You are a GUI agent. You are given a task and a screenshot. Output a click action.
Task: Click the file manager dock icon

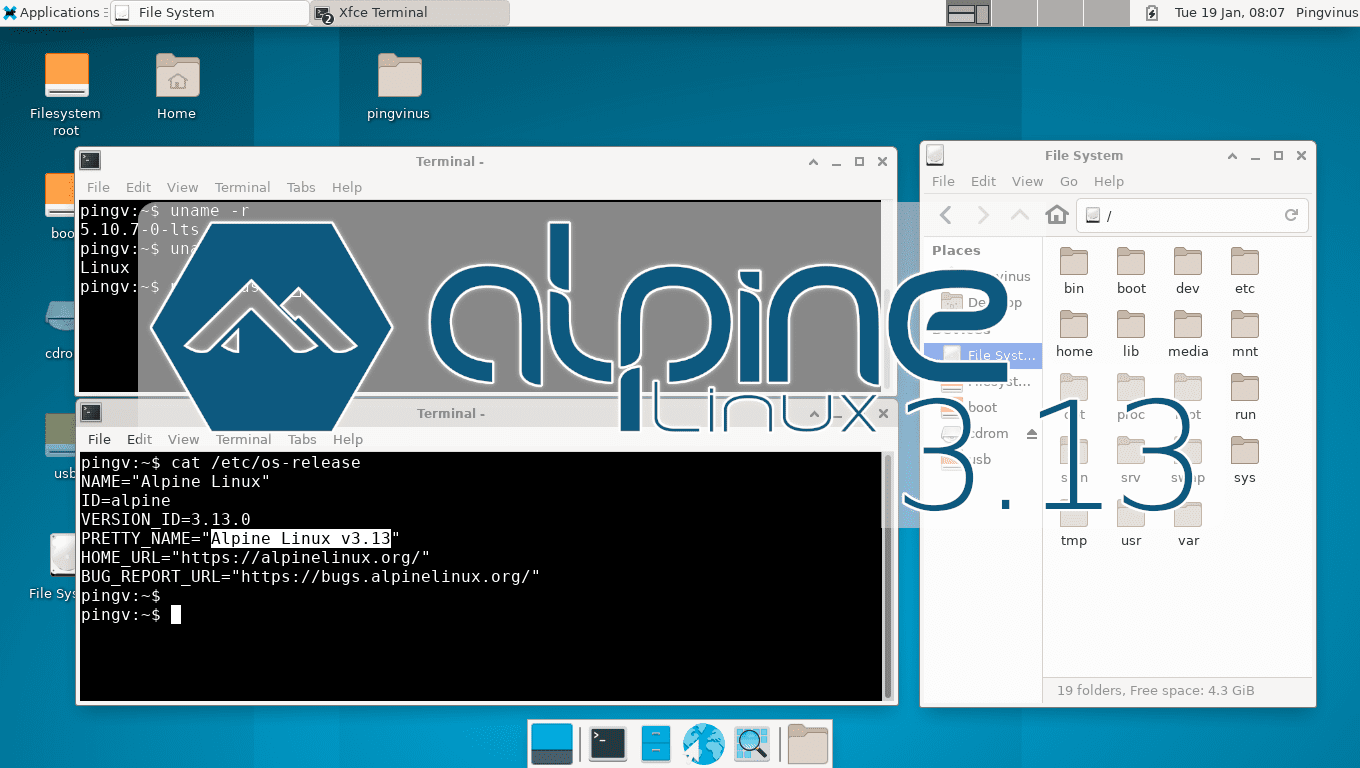pyautogui.click(x=655, y=743)
